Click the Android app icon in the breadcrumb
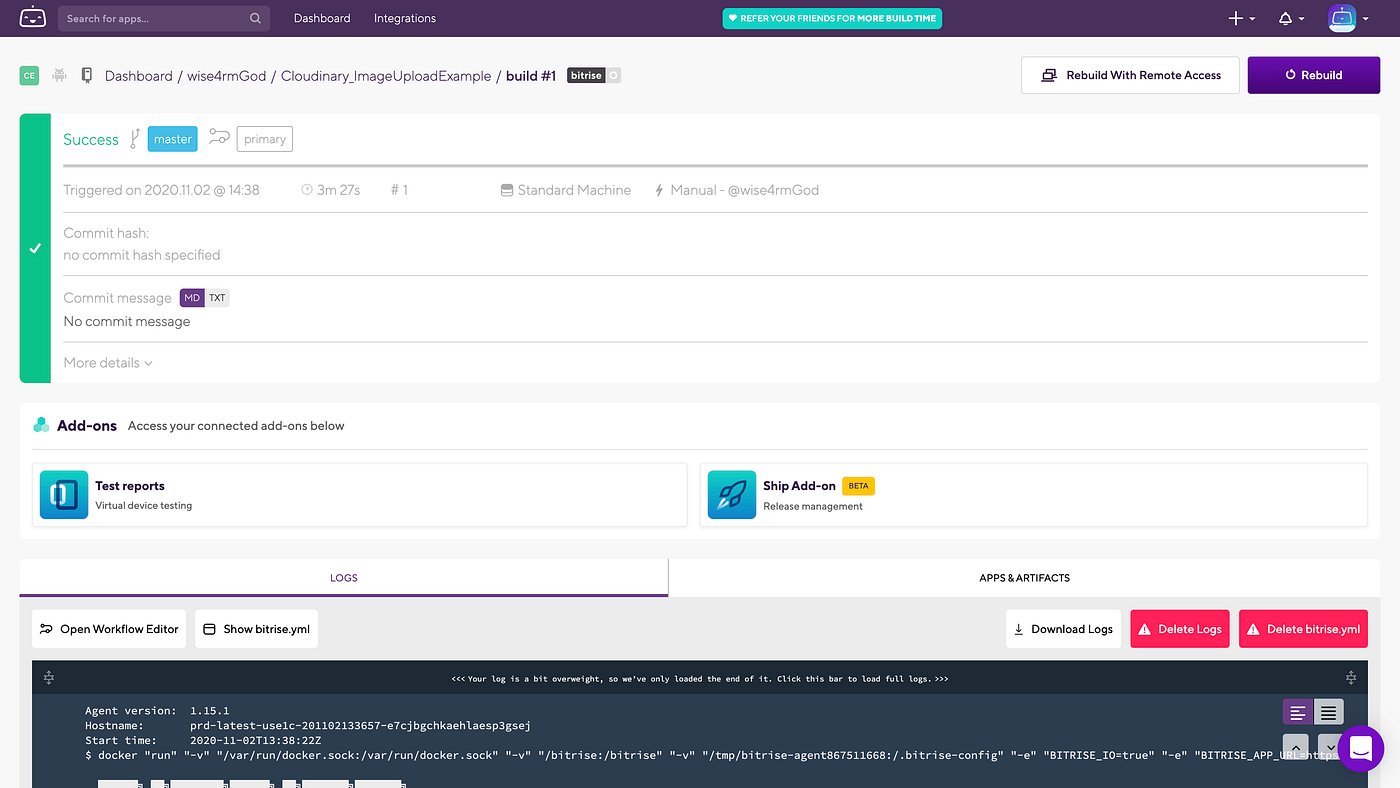 58,75
